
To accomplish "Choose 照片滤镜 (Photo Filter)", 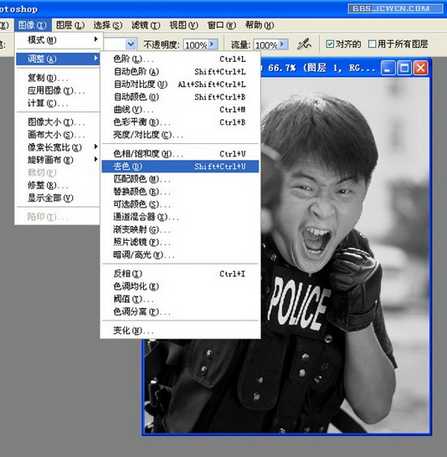I will tap(180, 242).
